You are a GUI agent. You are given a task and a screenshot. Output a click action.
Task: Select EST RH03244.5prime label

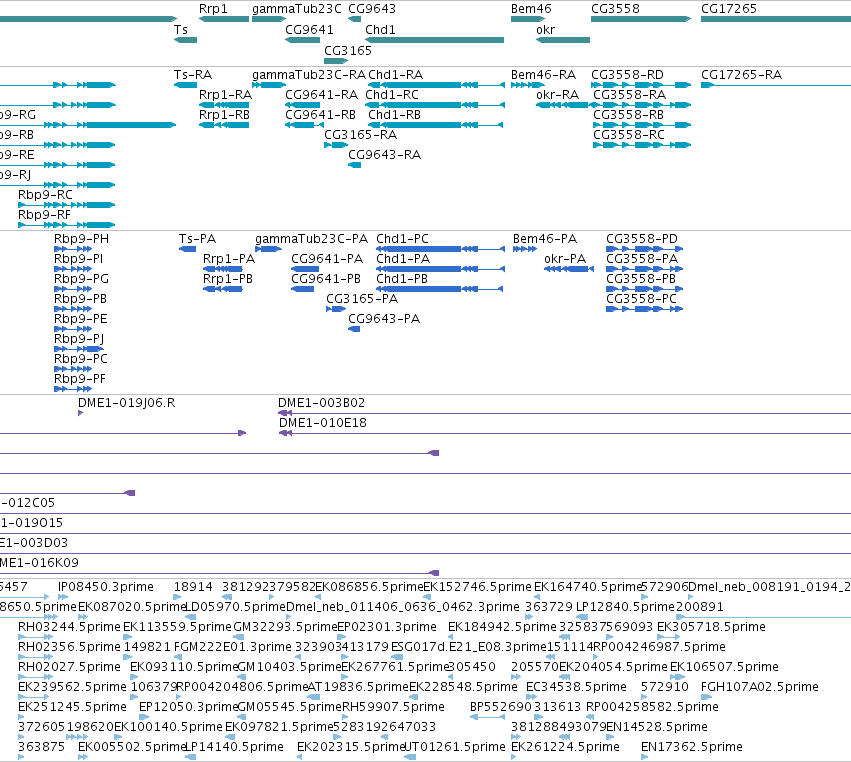(x=69, y=627)
